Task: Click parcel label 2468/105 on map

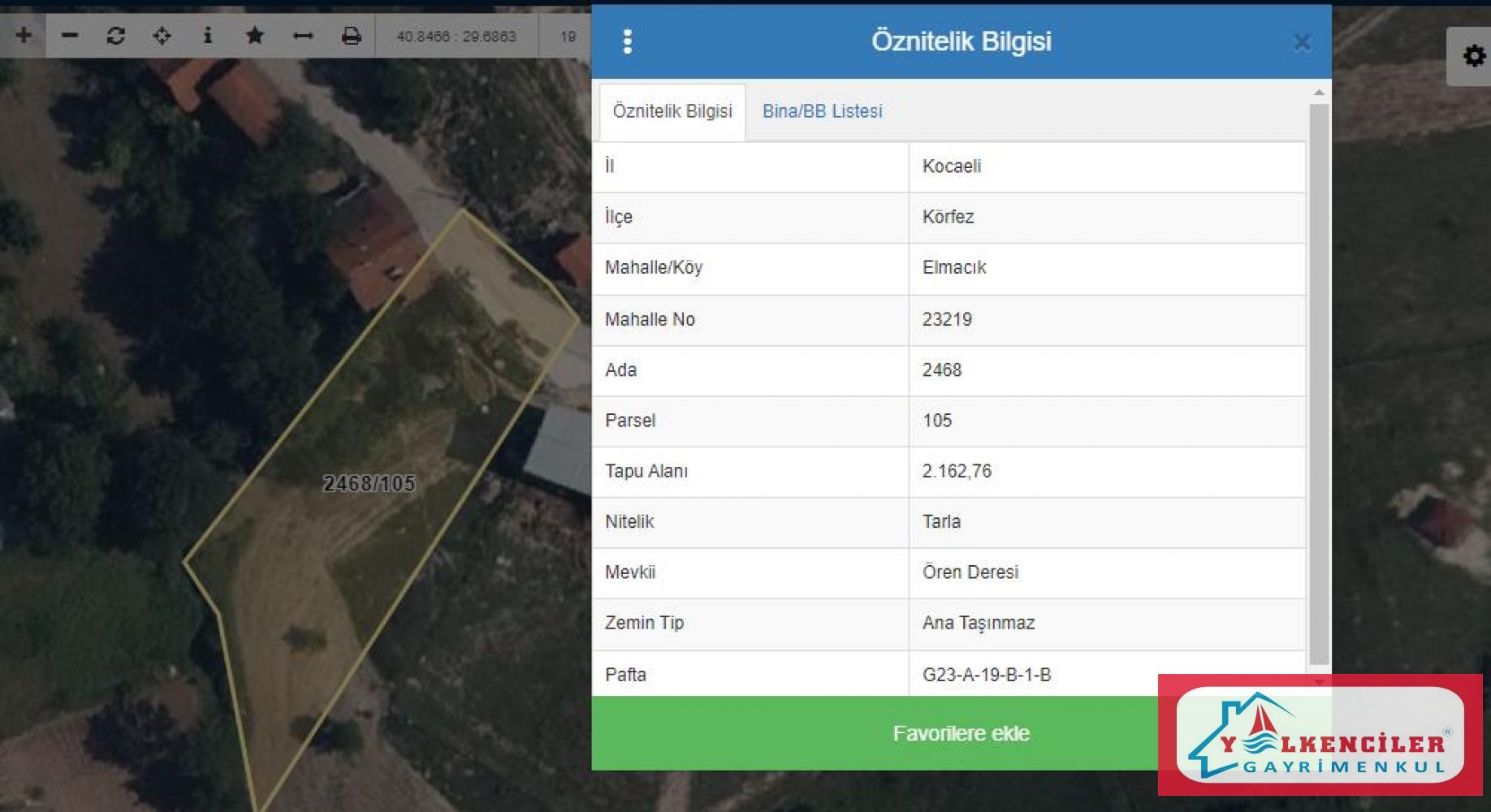Action: pyautogui.click(x=370, y=484)
